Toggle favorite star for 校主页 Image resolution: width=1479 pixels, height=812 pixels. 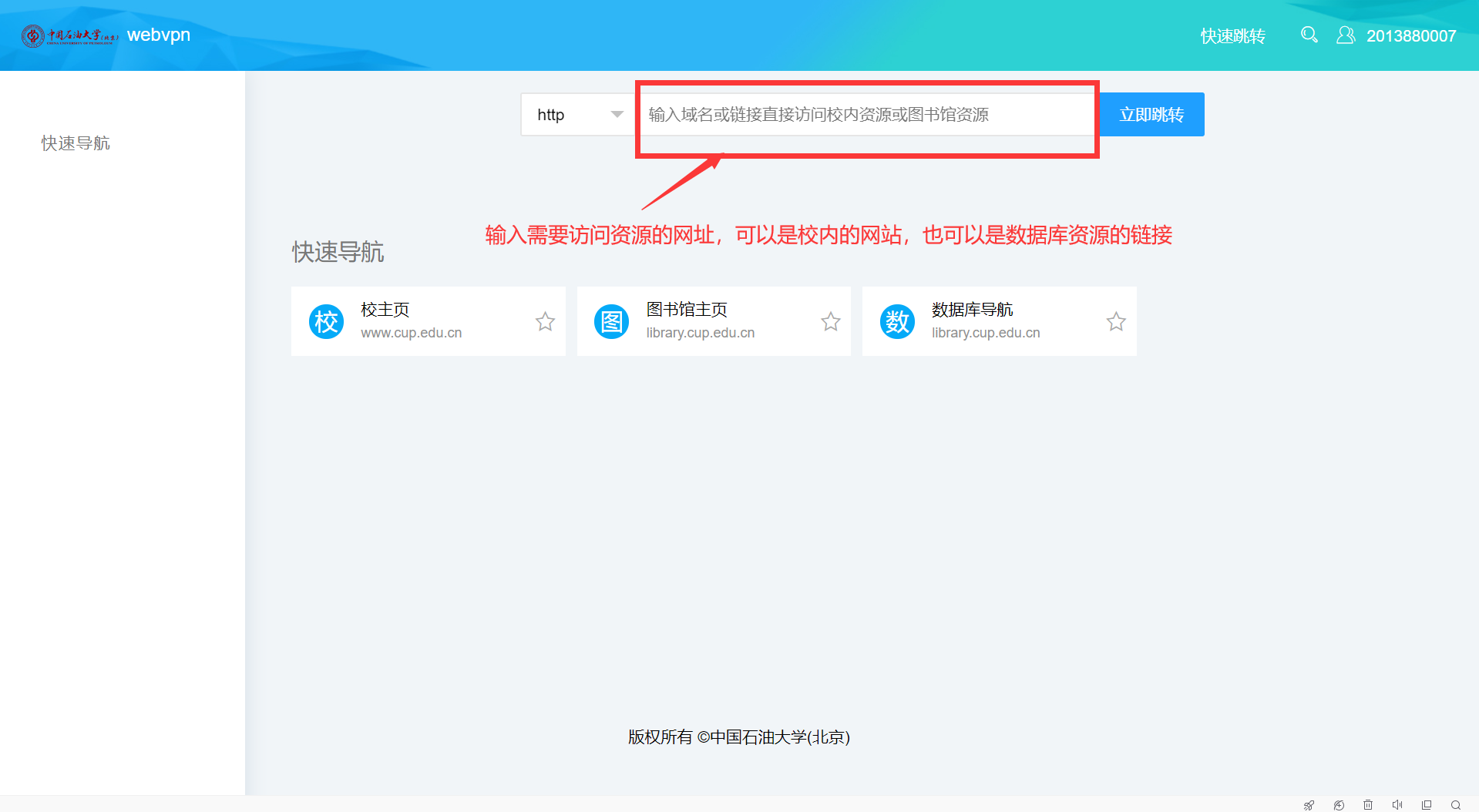point(545,321)
